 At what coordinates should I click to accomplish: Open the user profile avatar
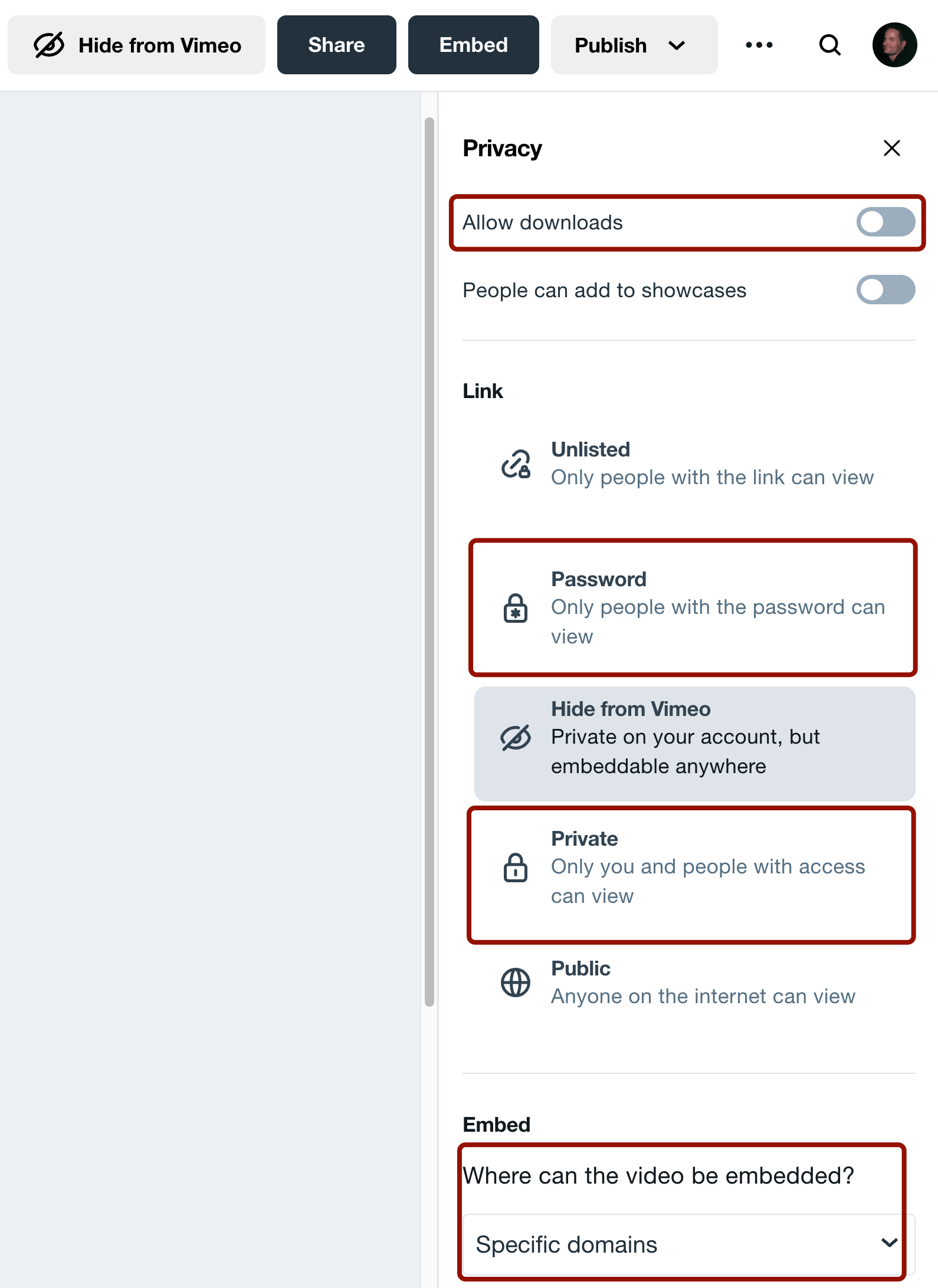pos(894,45)
